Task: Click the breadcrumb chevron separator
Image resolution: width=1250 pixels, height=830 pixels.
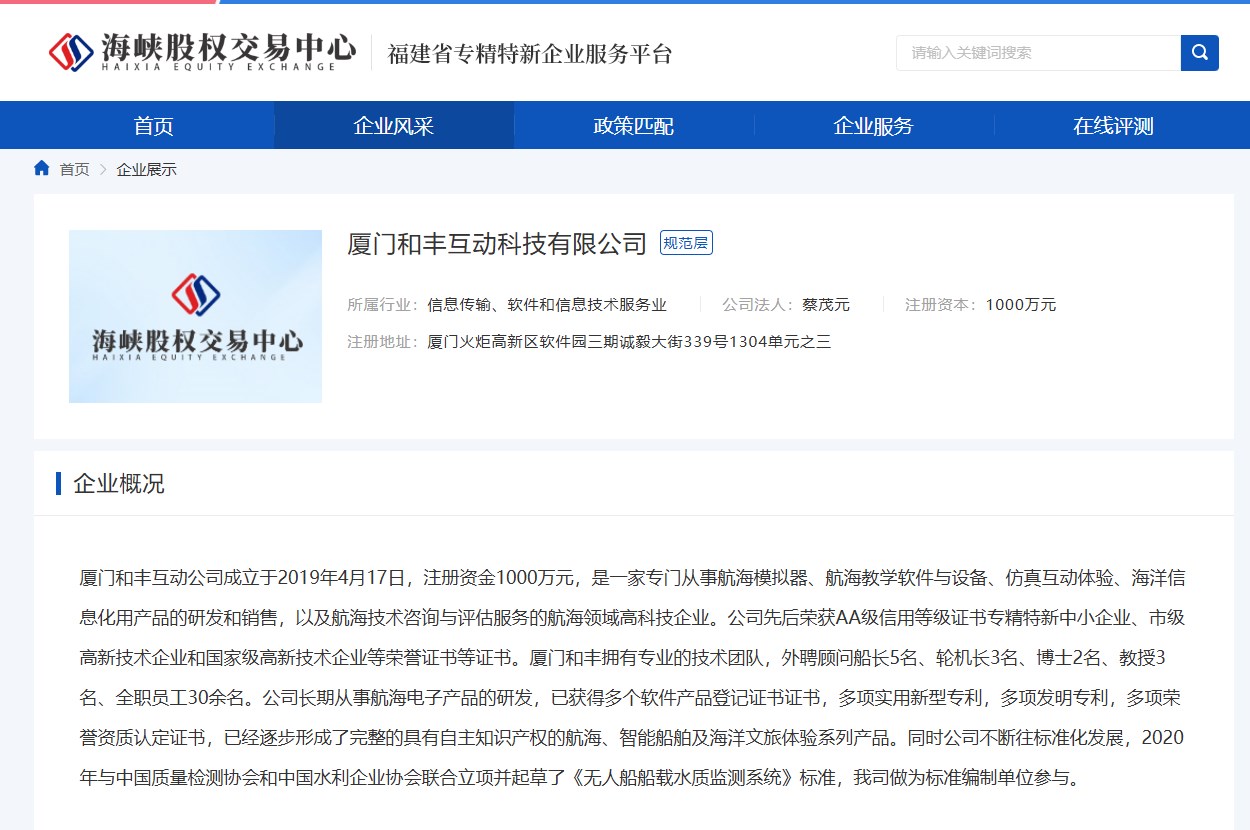Action: (x=103, y=170)
